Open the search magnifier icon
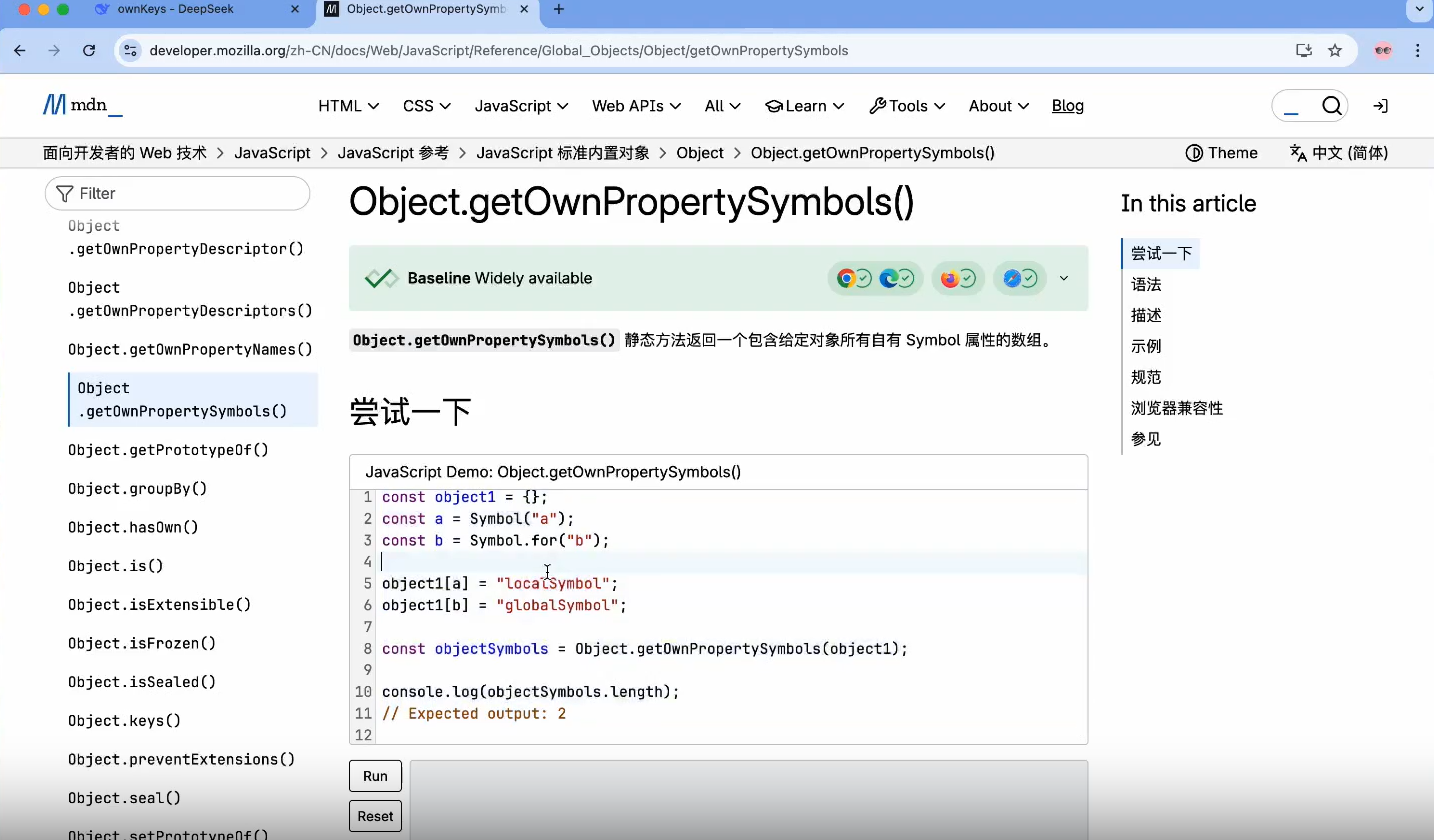The image size is (1434, 840). point(1331,106)
